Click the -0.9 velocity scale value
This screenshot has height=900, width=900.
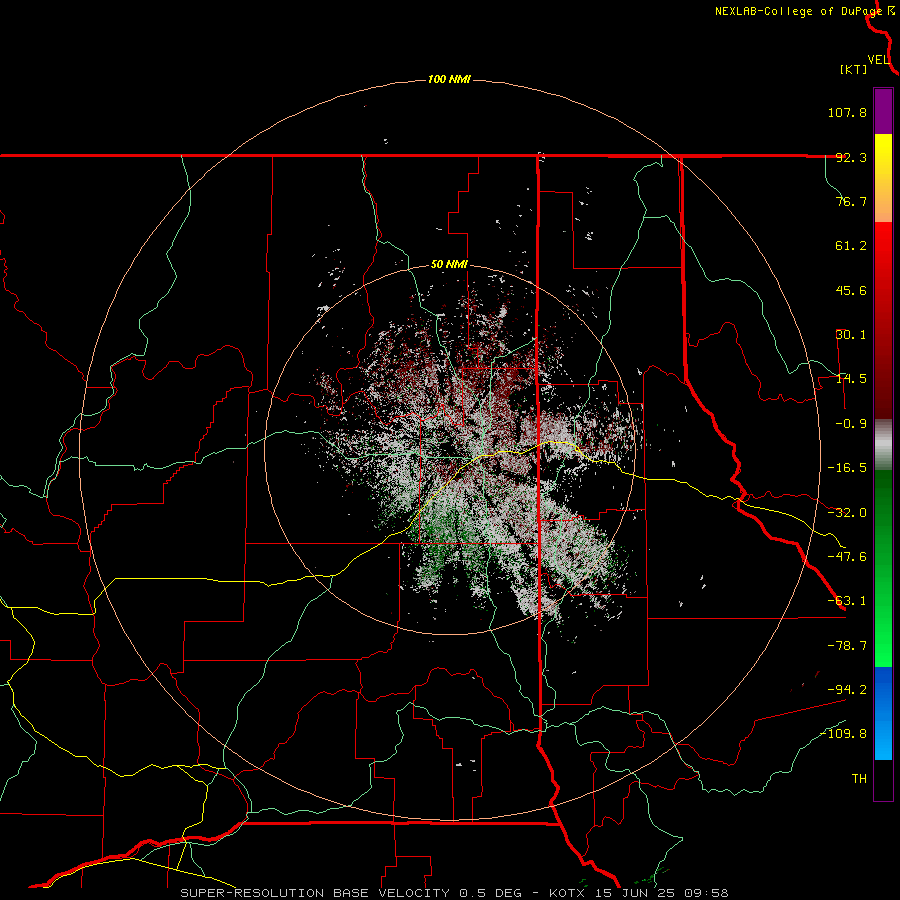[x=851, y=424]
